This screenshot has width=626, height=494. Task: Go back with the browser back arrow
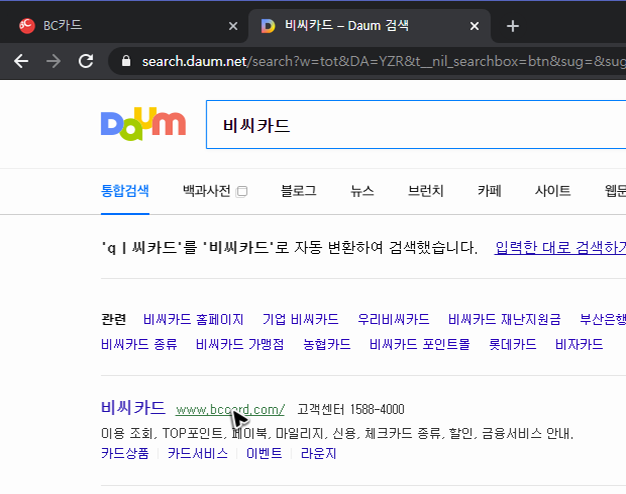coord(21,61)
